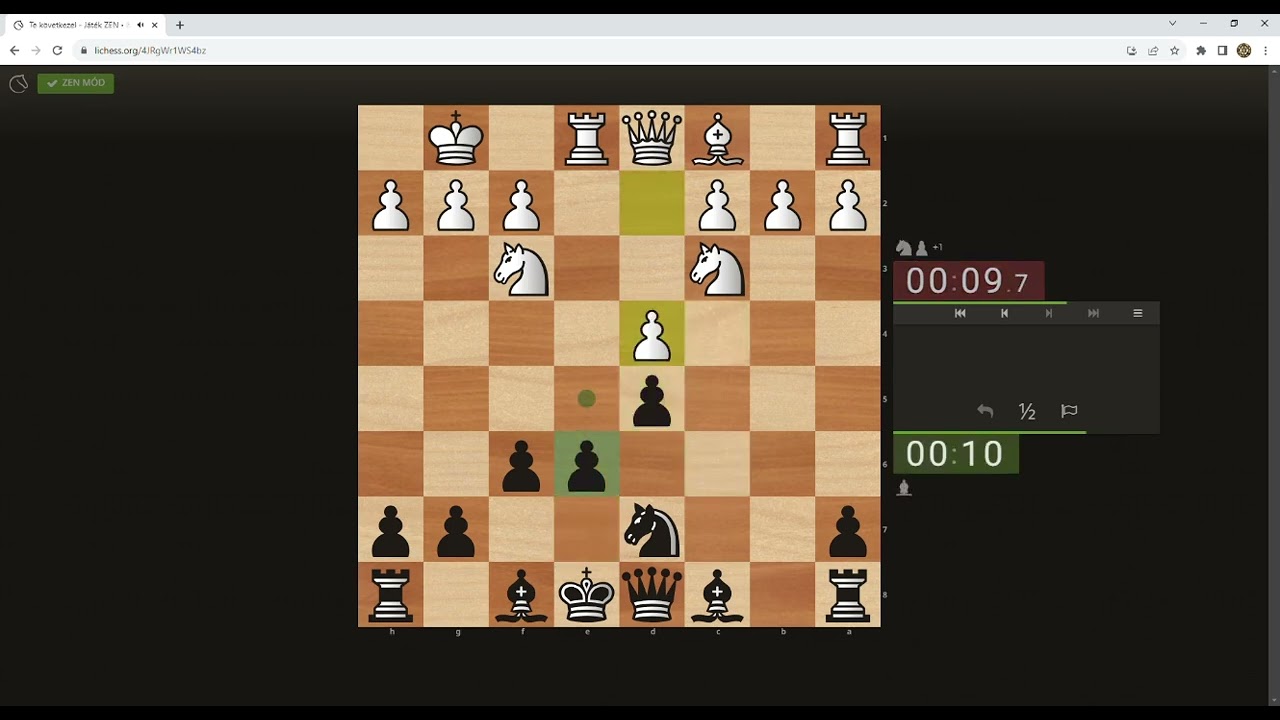Click the highlighted empty square d2

point(652,203)
